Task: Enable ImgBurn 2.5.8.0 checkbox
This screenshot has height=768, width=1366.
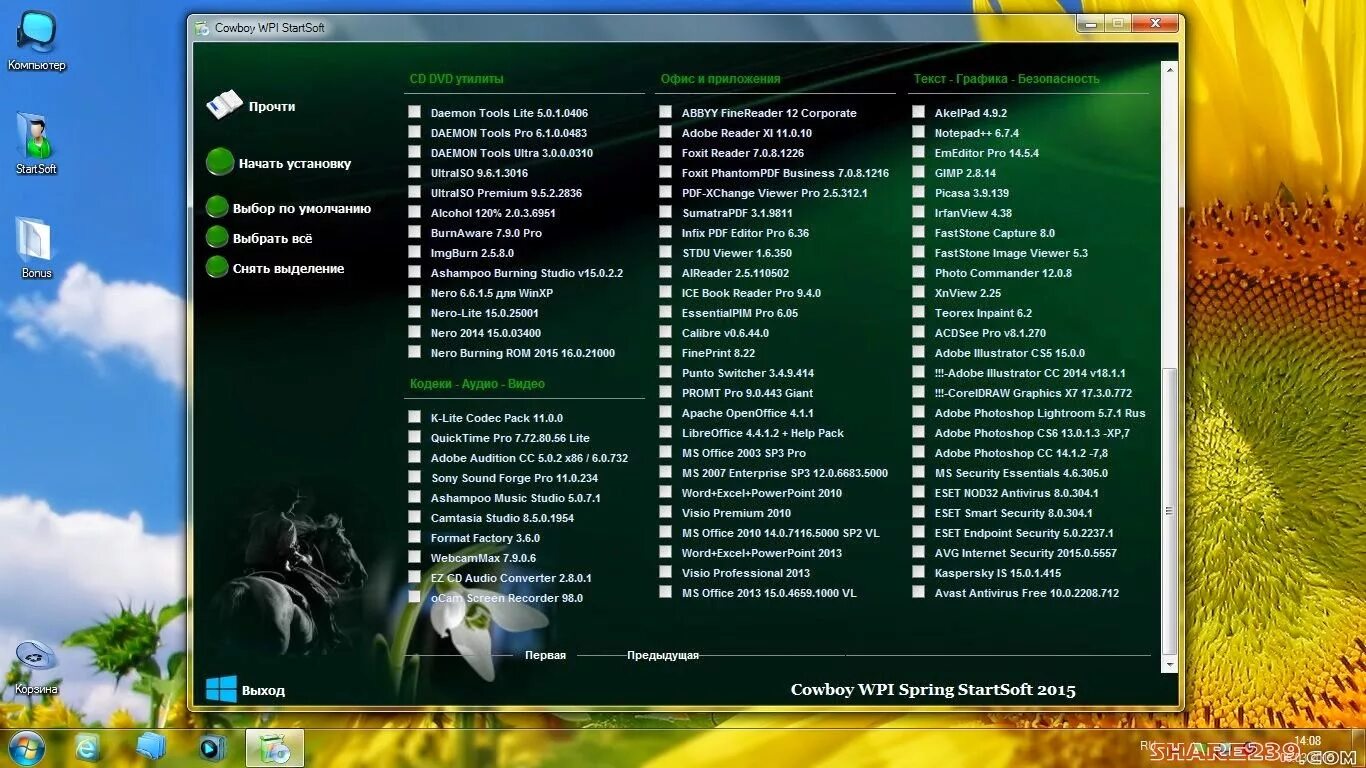Action: [x=414, y=252]
